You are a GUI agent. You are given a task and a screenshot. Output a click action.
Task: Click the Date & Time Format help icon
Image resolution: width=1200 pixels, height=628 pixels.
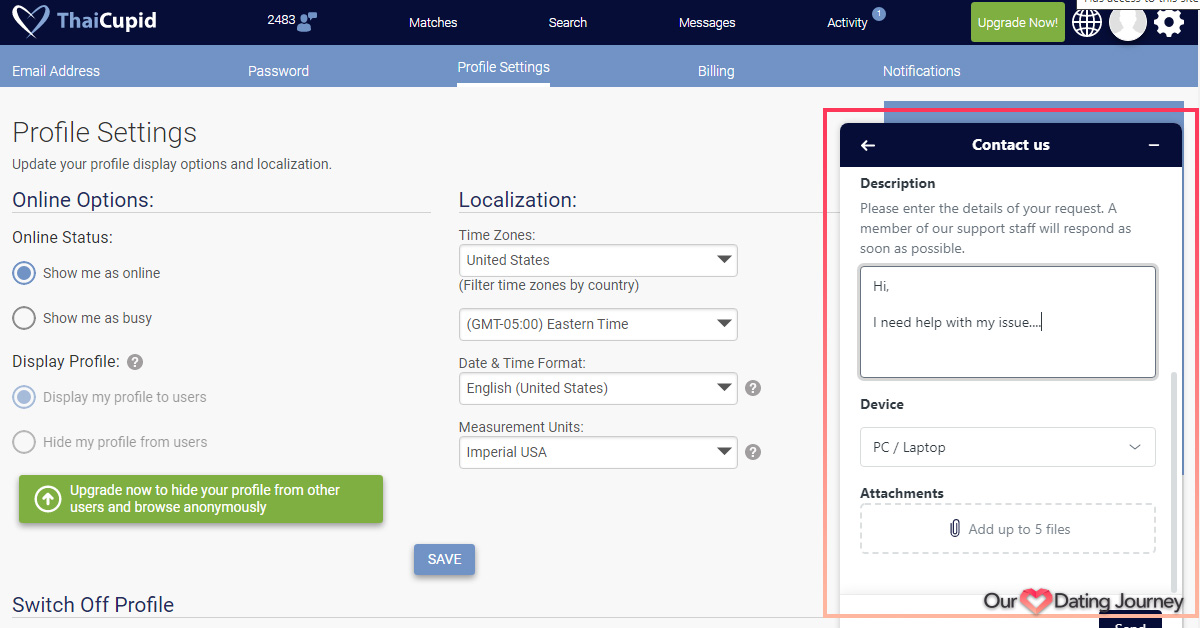753,388
